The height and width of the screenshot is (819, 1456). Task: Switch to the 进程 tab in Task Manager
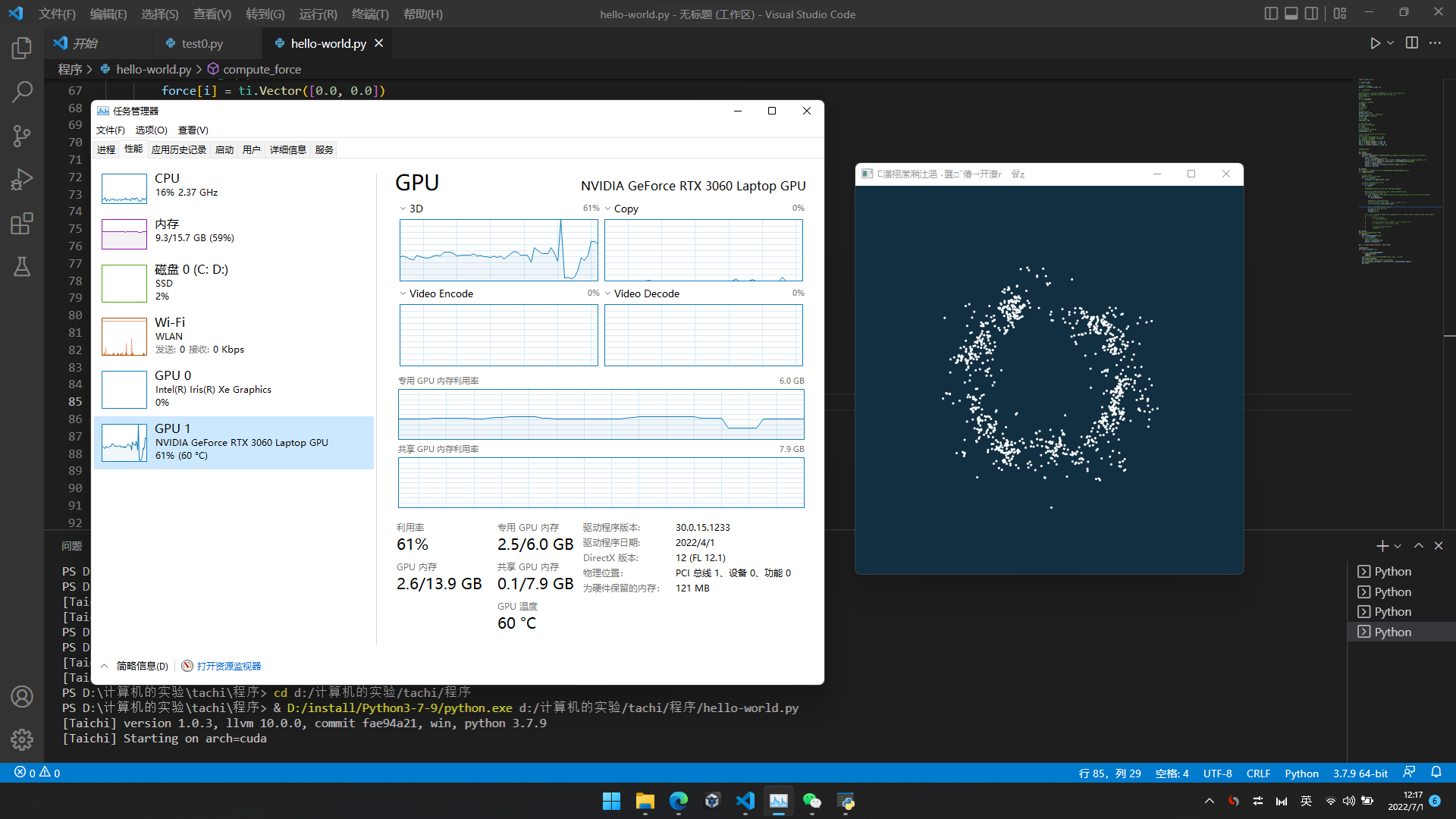click(x=106, y=150)
